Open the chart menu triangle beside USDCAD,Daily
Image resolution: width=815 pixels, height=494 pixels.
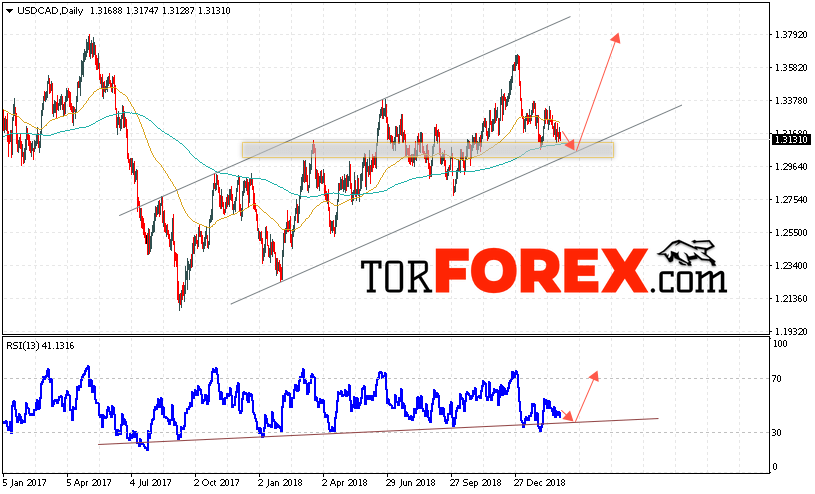[9, 11]
